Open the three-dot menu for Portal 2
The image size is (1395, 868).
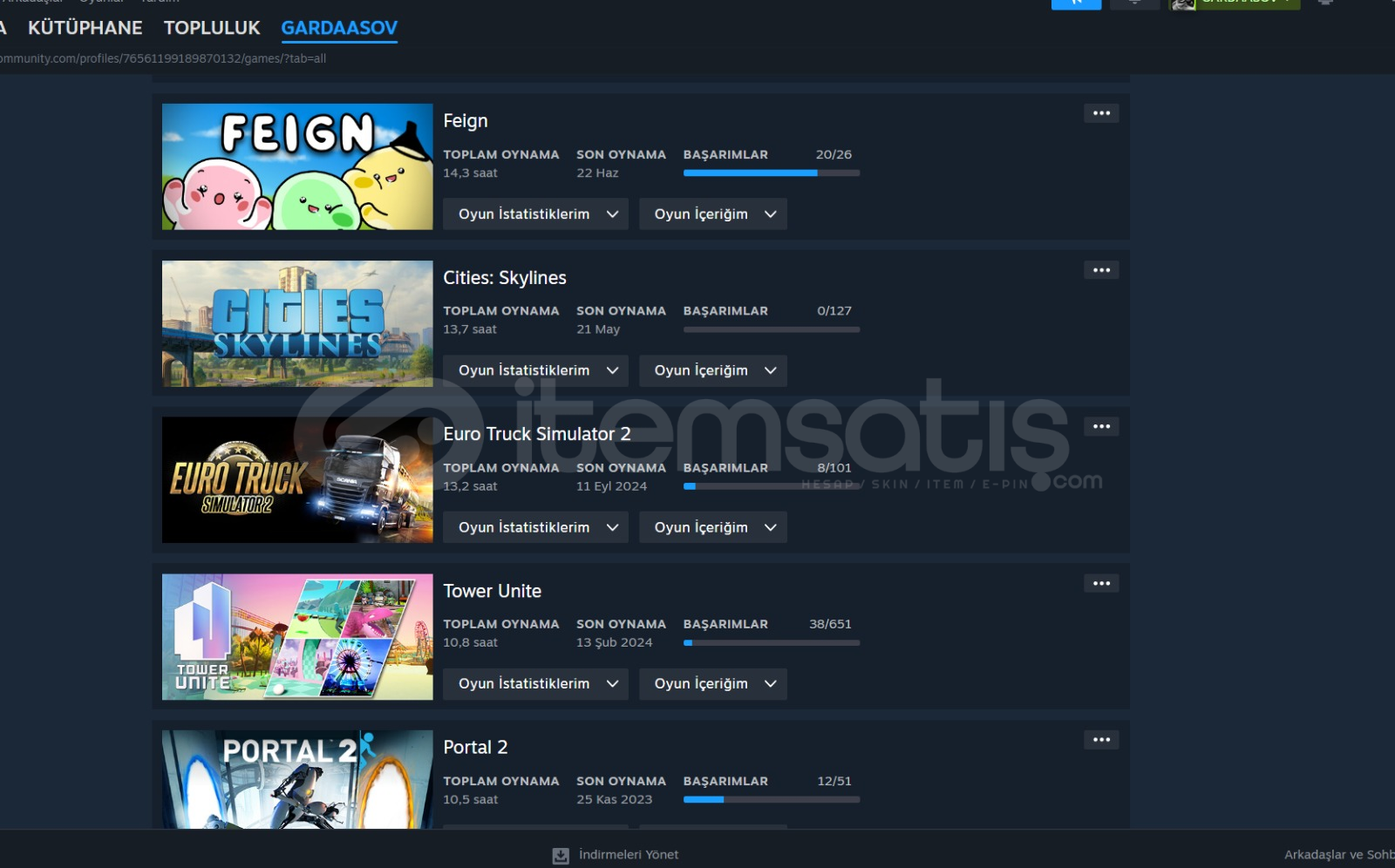click(x=1101, y=740)
